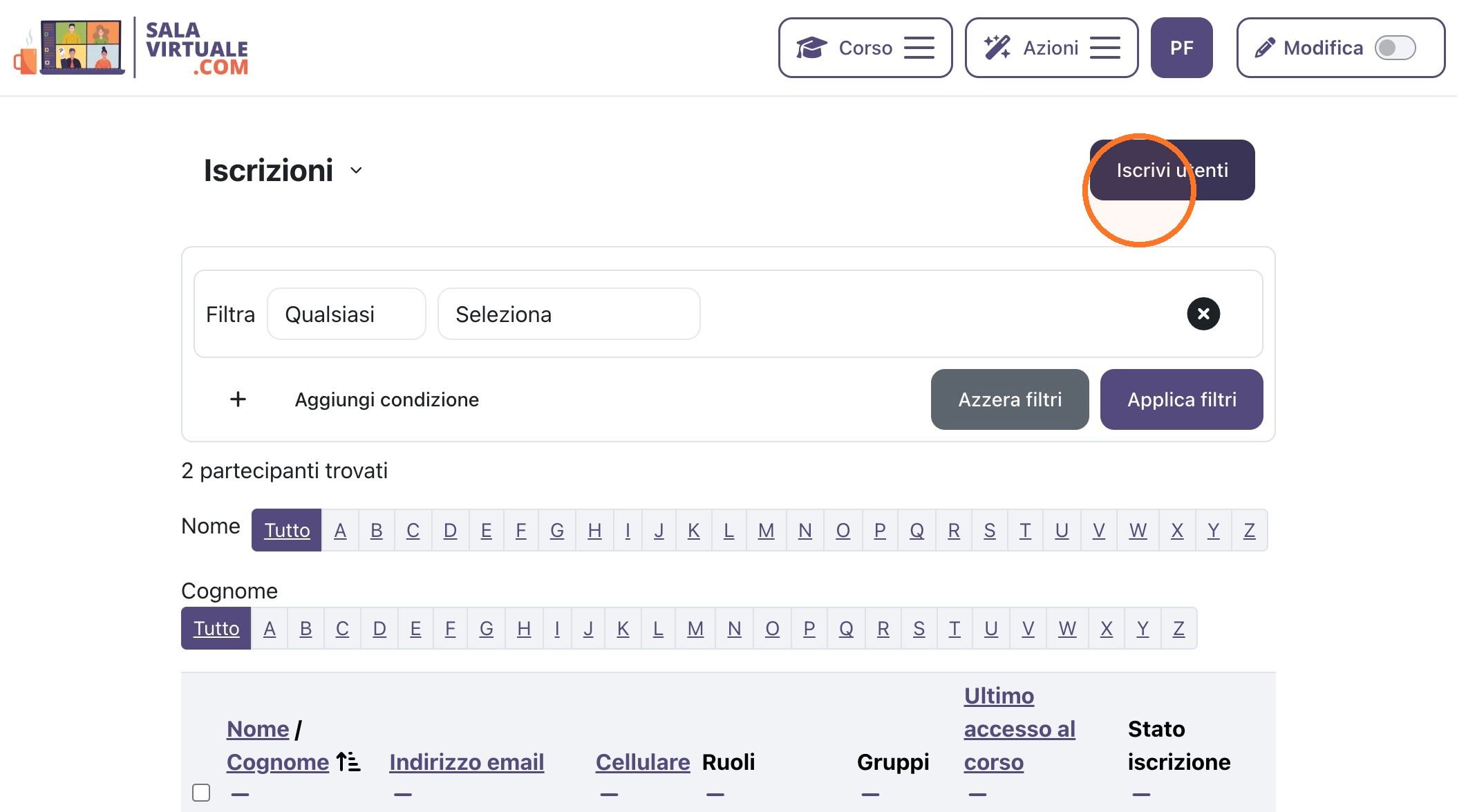Image resolution: width=1457 pixels, height=812 pixels.
Task: Click the Sala Virtuale logo
Action: click(131, 48)
